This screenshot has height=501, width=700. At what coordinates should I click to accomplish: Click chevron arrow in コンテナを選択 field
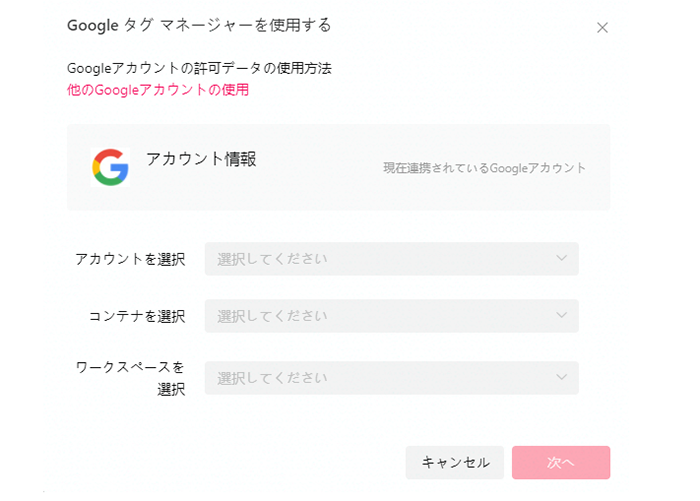click(x=562, y=315)
